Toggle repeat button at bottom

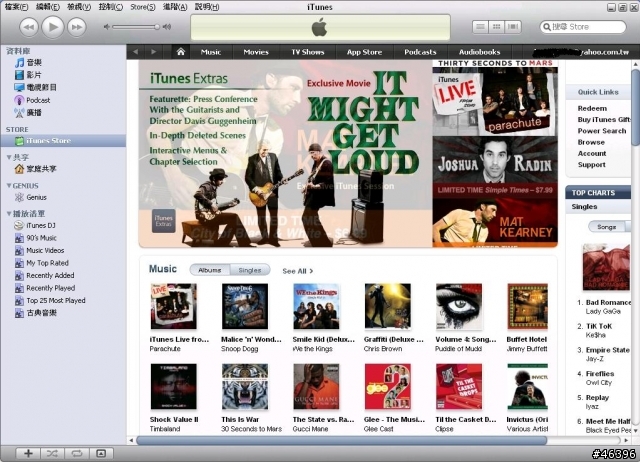tap(77, 453)
